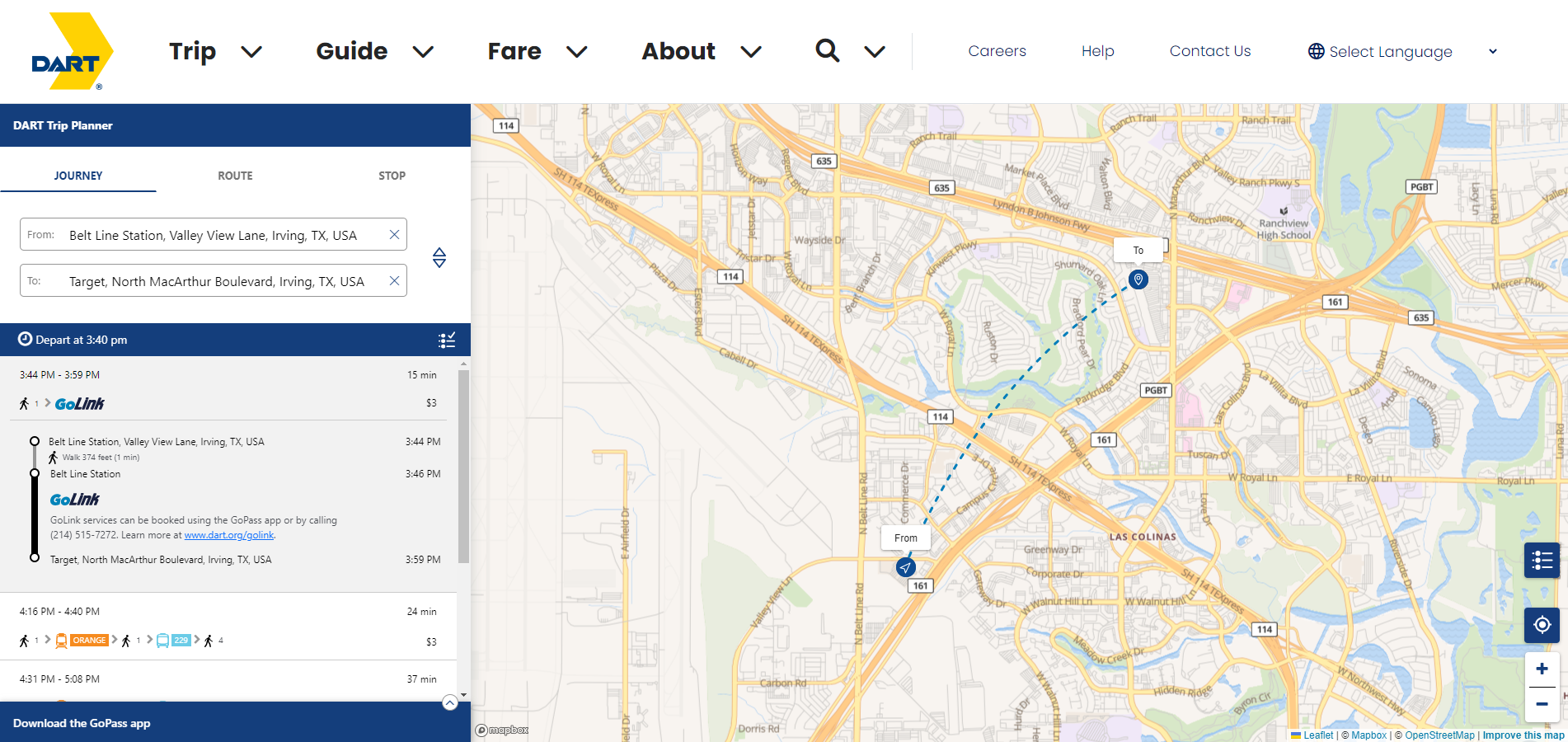This screenshot has height=742, width=1568.
Task: Switch to the STOP tab
Action: click(392, 176)
